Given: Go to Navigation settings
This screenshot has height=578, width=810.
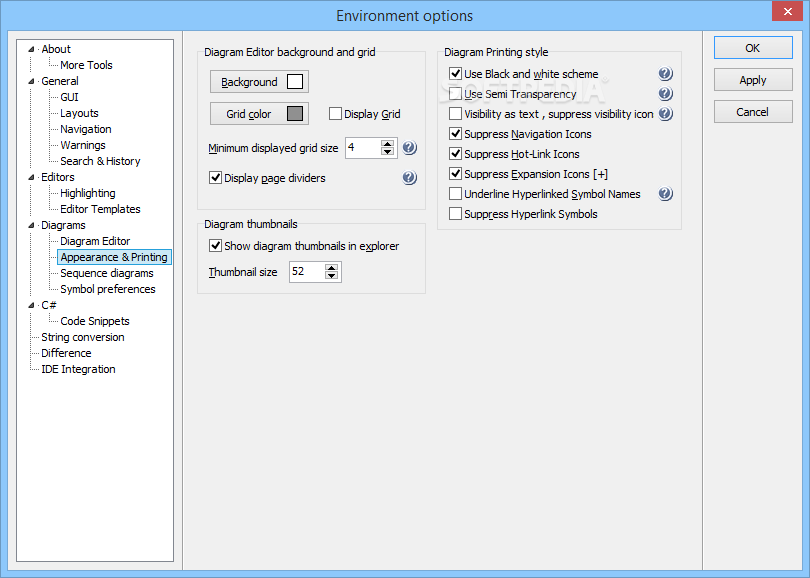Looking at the screenshot, I should coord(86,129).
